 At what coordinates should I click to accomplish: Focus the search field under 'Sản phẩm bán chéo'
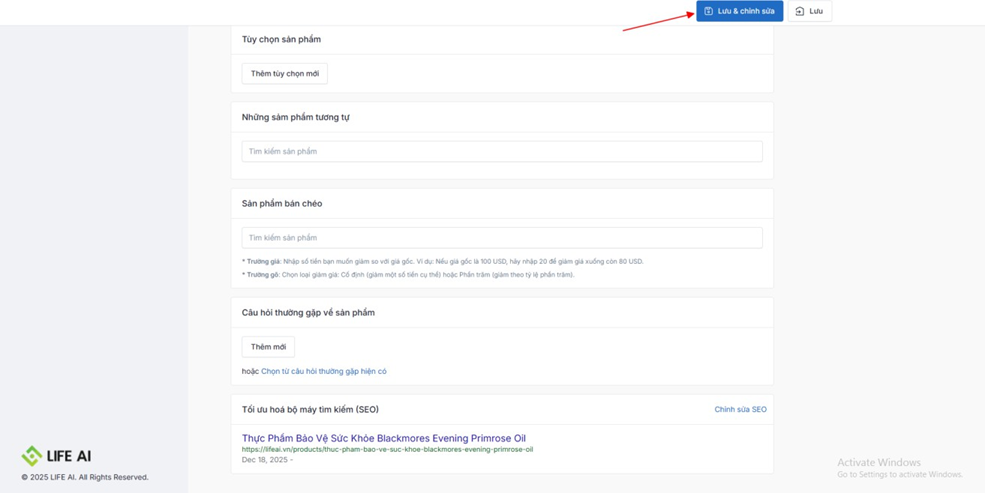coord(501,238)
